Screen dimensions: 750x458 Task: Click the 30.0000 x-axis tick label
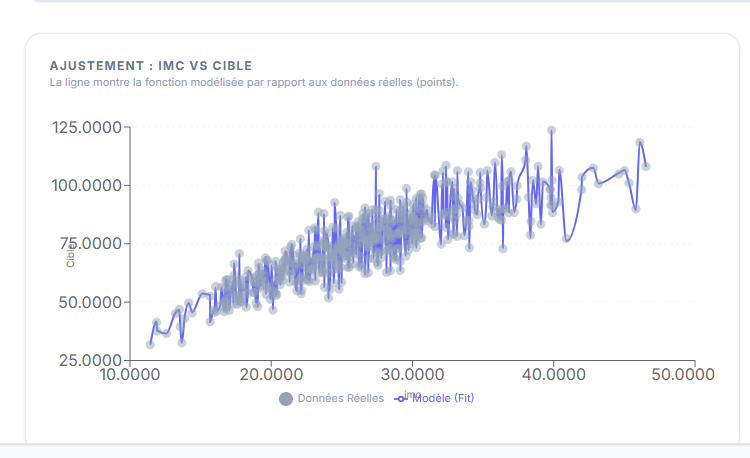[412, 374]
